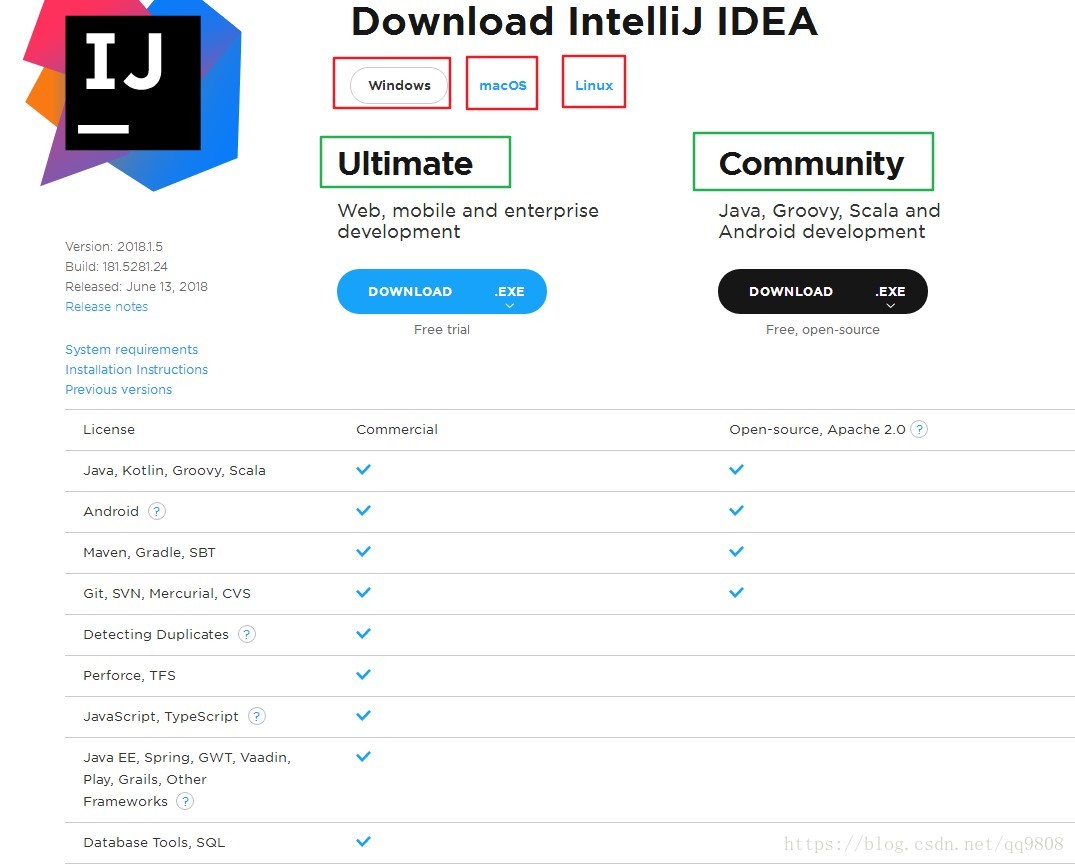Open the Previous versions link
The width and height of the screenshot is (1075, 864).
tap(119, 389)
